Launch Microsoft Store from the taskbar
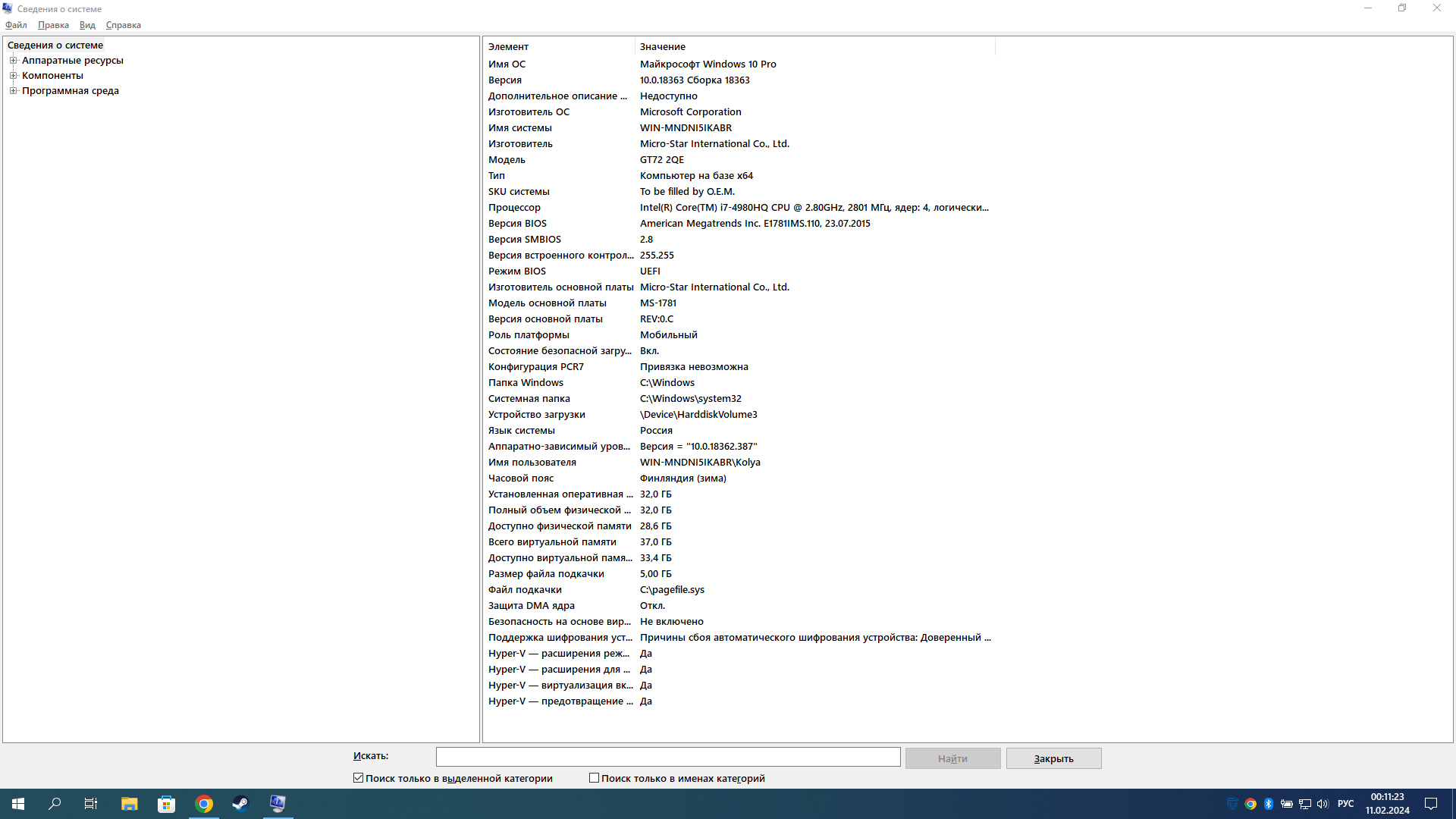 pos(166,804)
